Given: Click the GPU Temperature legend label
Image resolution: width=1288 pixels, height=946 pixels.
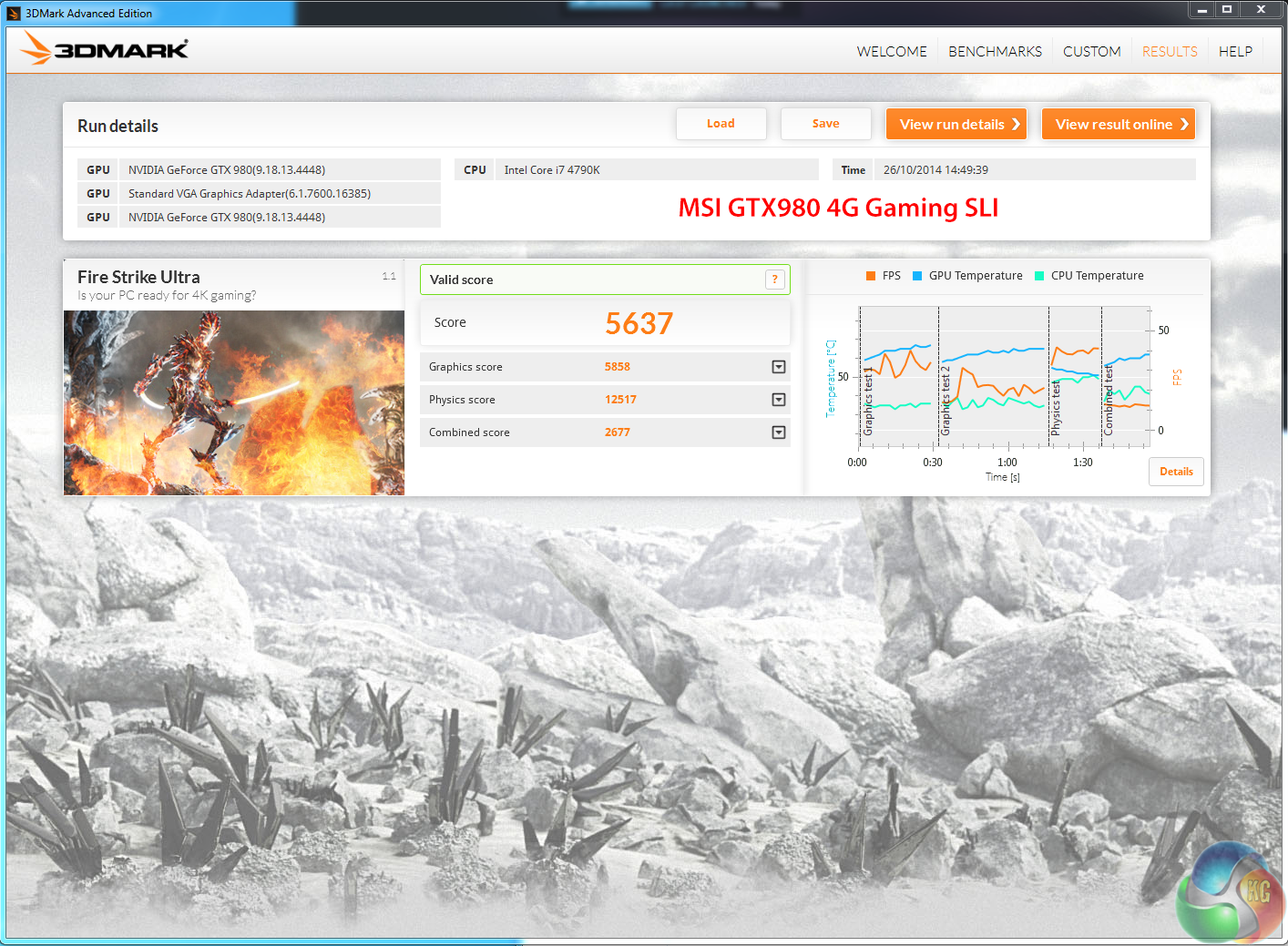Looking at the screenshot, I should [976, 276].
